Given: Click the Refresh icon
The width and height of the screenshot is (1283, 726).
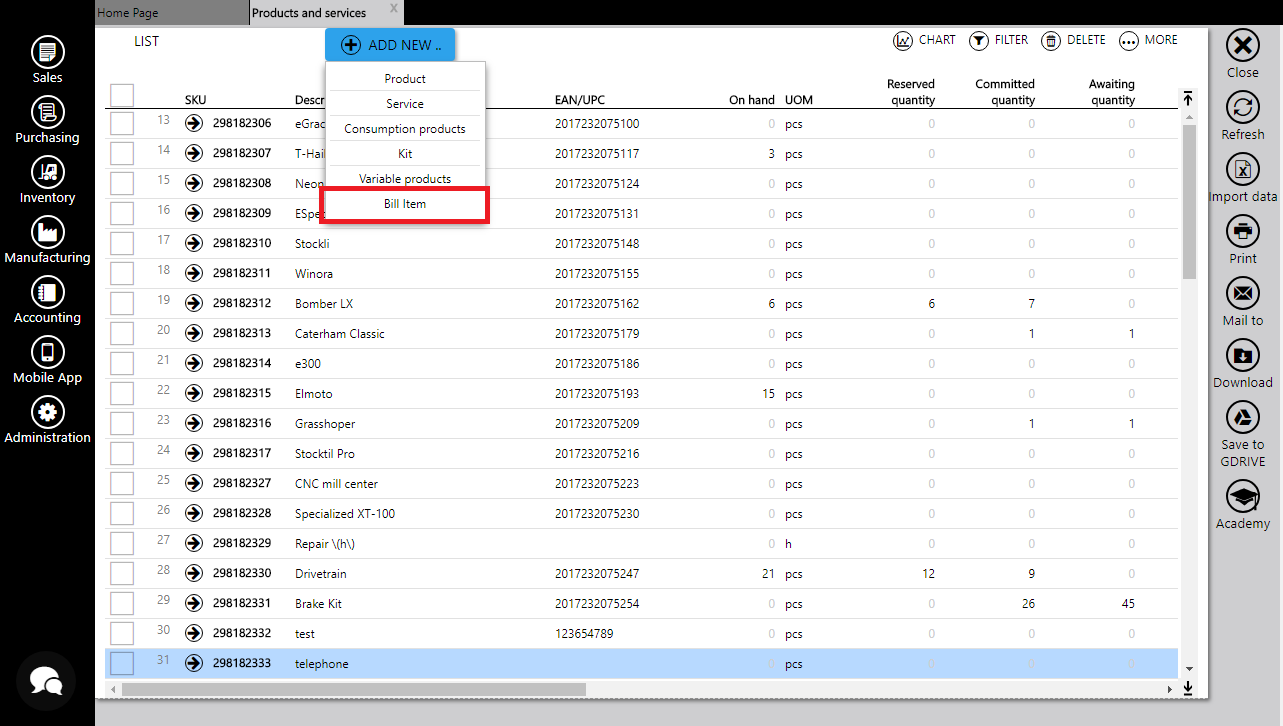Looking at the screenshot, I should click(1242, 108).
